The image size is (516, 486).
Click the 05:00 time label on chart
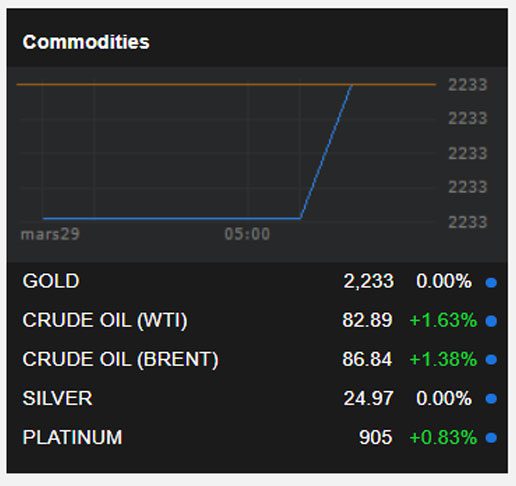247,234
